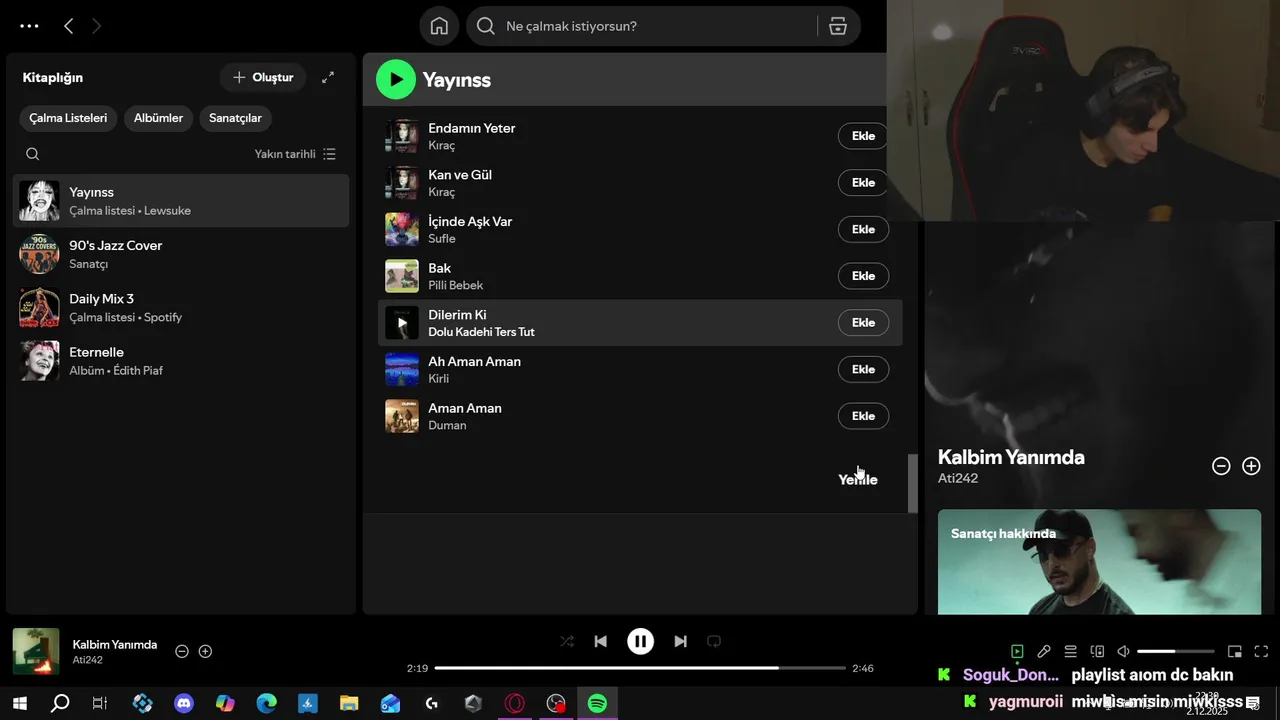This screenshot has height=720, width=1280.
Task: Open Opera GX from the taskbar
Action: 515,703
